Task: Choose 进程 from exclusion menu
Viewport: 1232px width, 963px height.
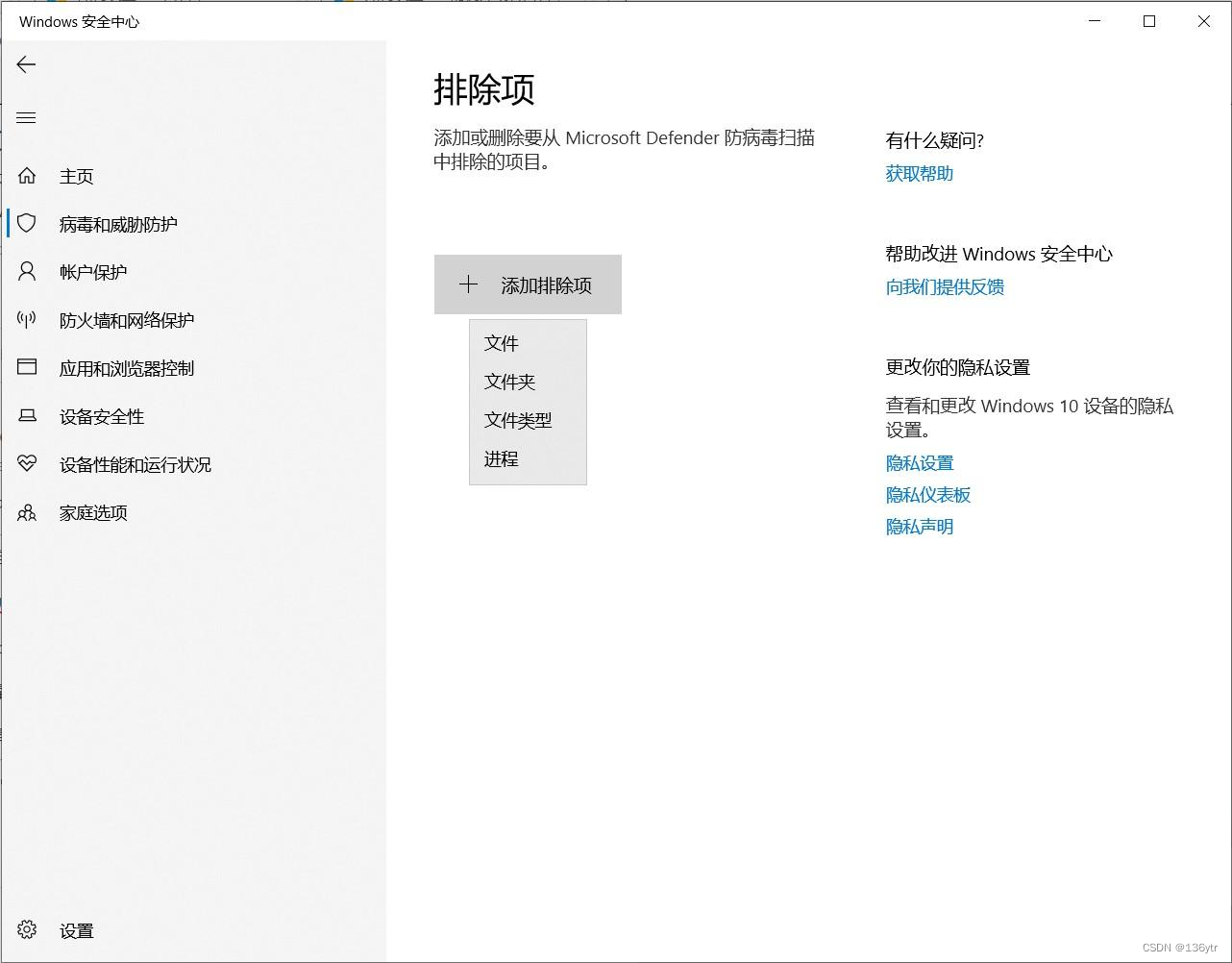Action: coord(528,458)
